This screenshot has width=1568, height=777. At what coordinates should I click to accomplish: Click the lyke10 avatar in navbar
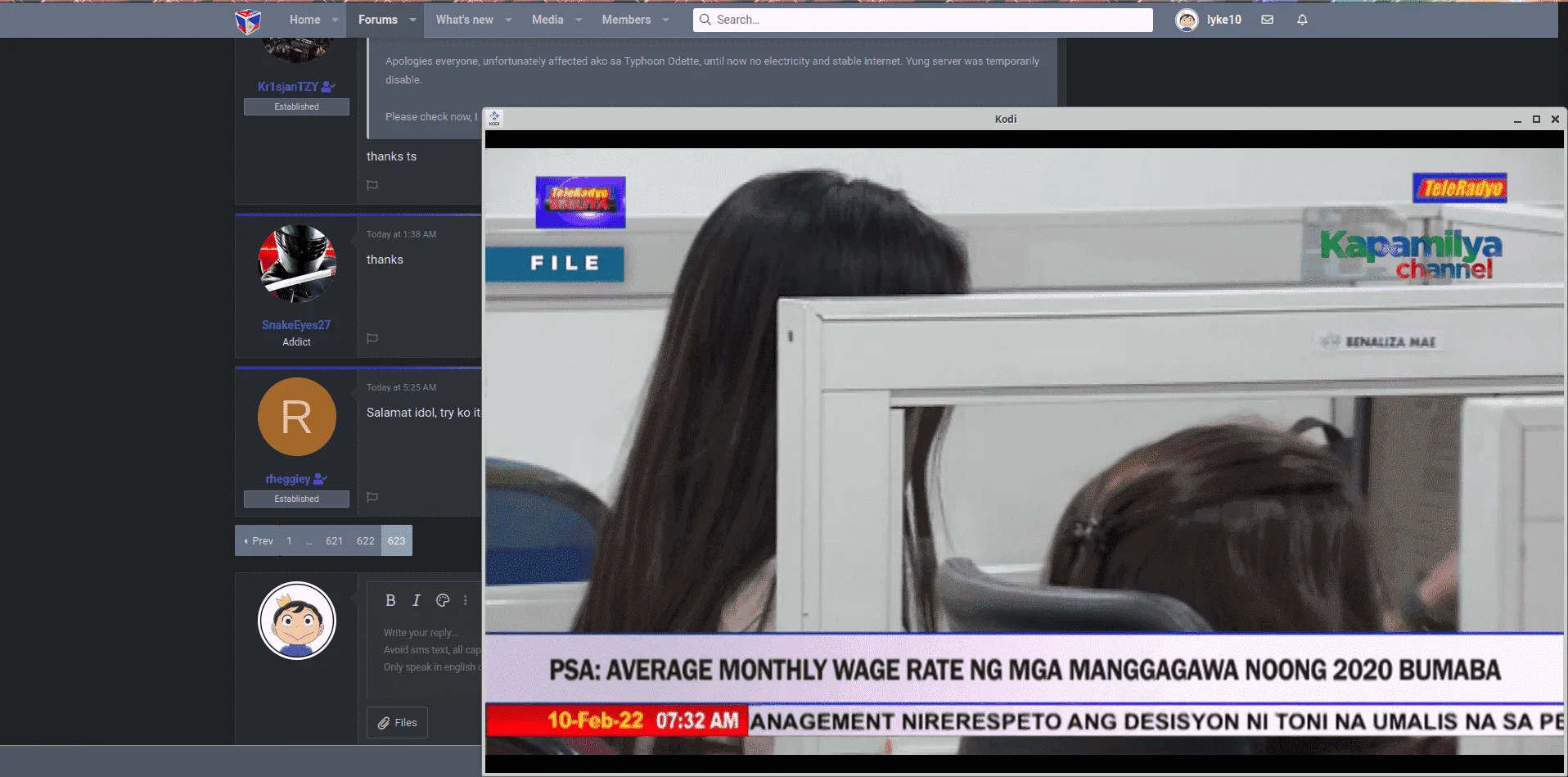point(1187,20)
